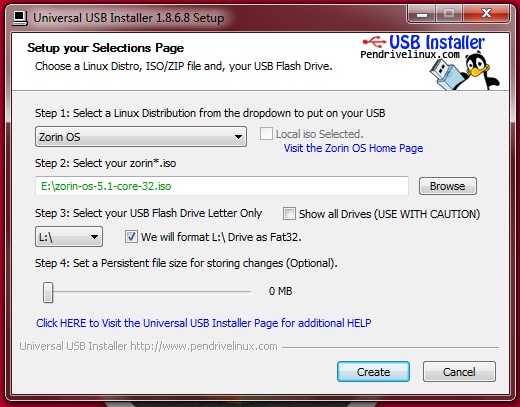This screenshot has height=407, width=520.
Task: Open the additional HELP page link
Action: [x=204, y=323]
